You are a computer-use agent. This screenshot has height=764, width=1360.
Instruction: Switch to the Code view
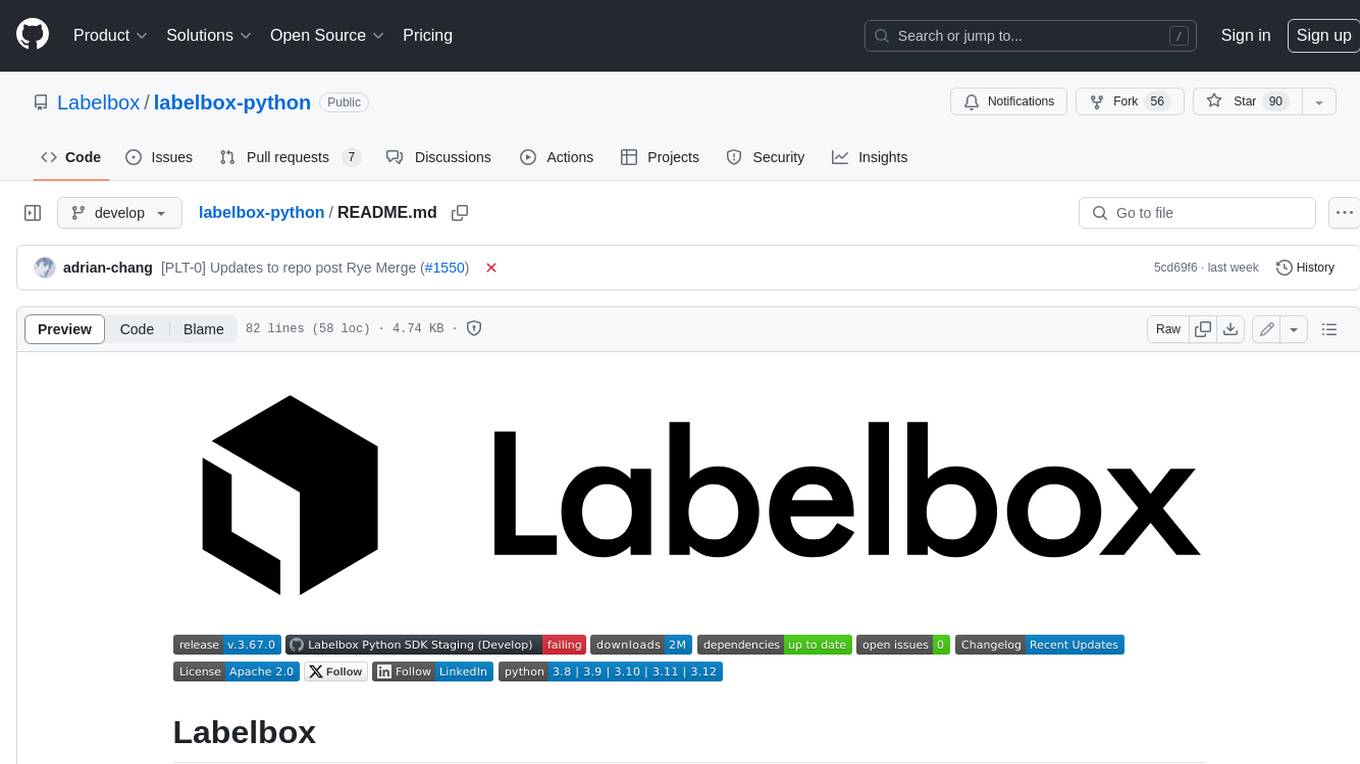click(x=137, y=329)
